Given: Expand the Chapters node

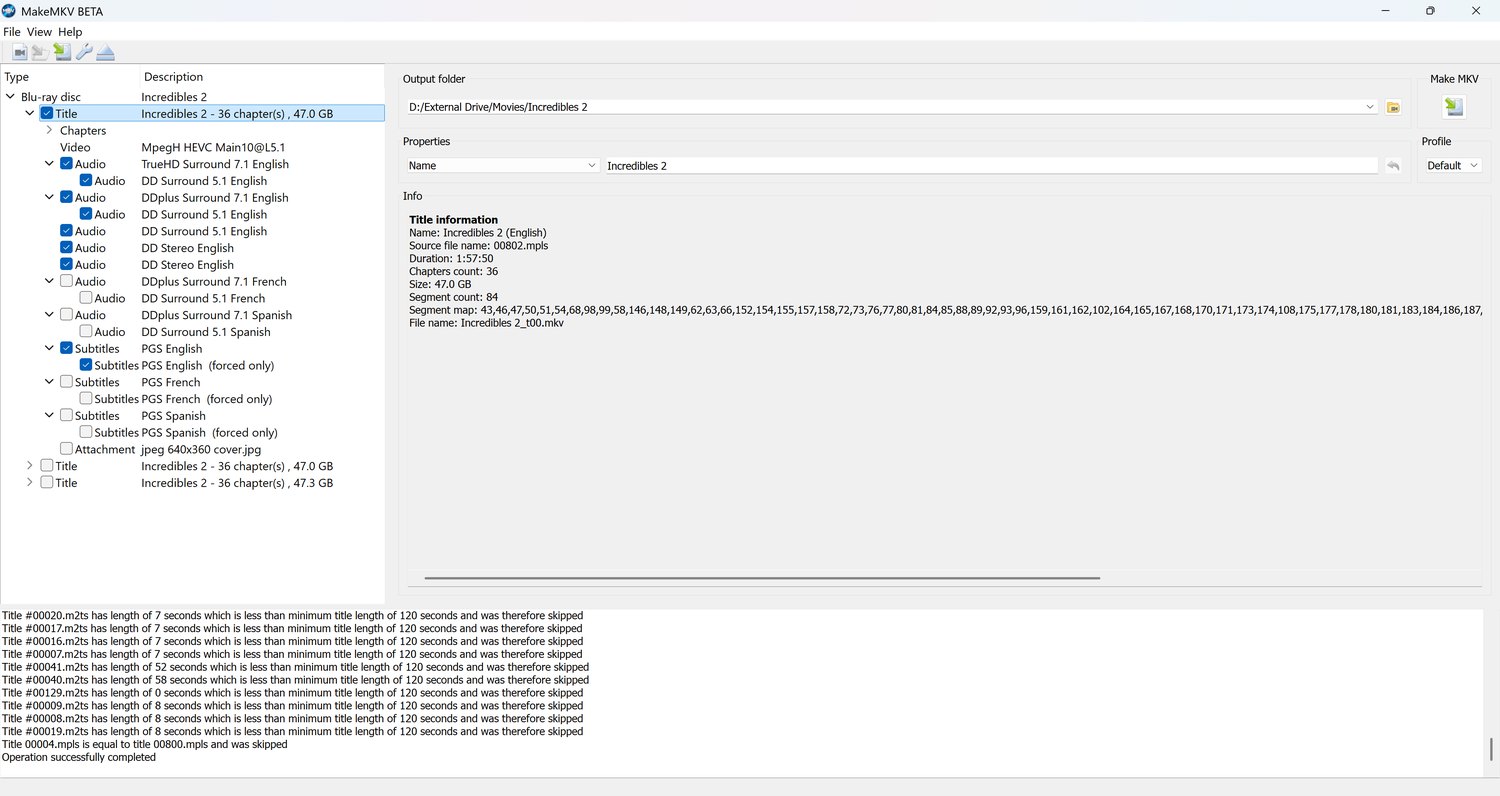Looking at the screenshot, I should click(49, 131).
